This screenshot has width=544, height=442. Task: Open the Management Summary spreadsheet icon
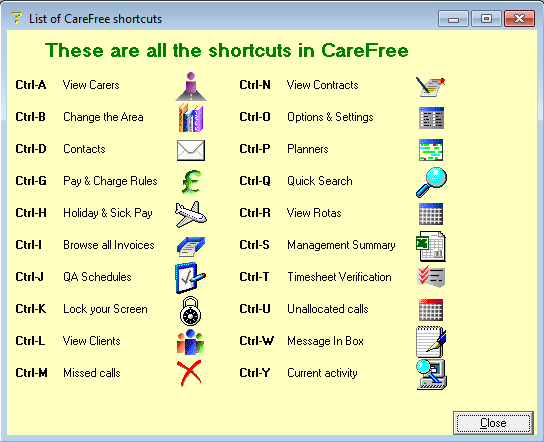coord(431,246)
